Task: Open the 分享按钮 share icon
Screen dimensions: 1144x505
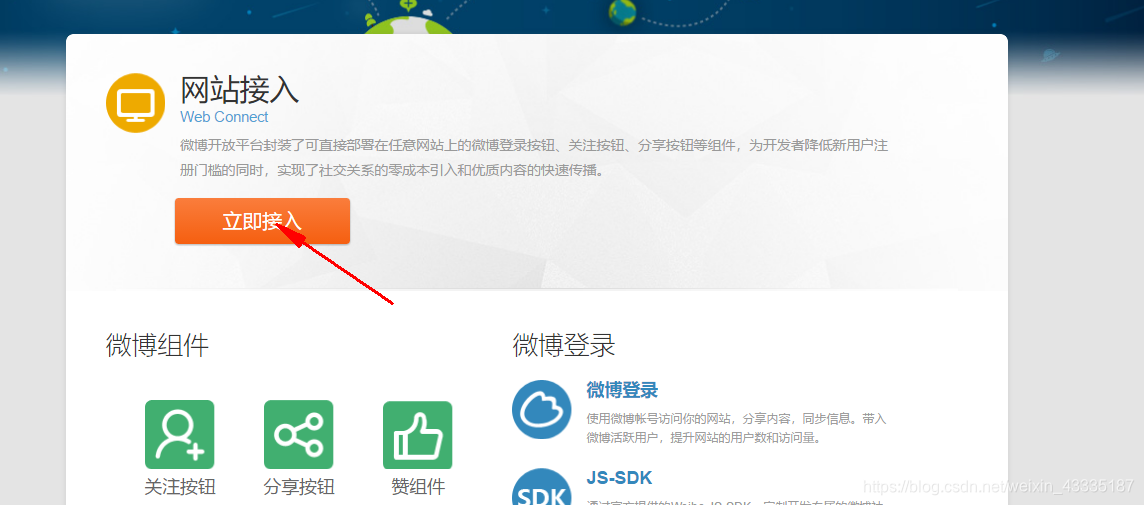Action: pos(298,435)
